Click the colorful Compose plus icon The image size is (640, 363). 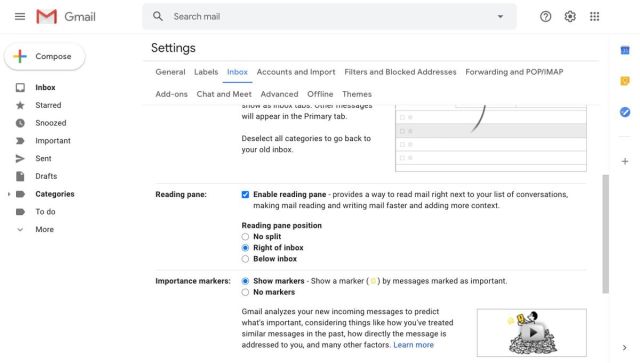point(20,56)
